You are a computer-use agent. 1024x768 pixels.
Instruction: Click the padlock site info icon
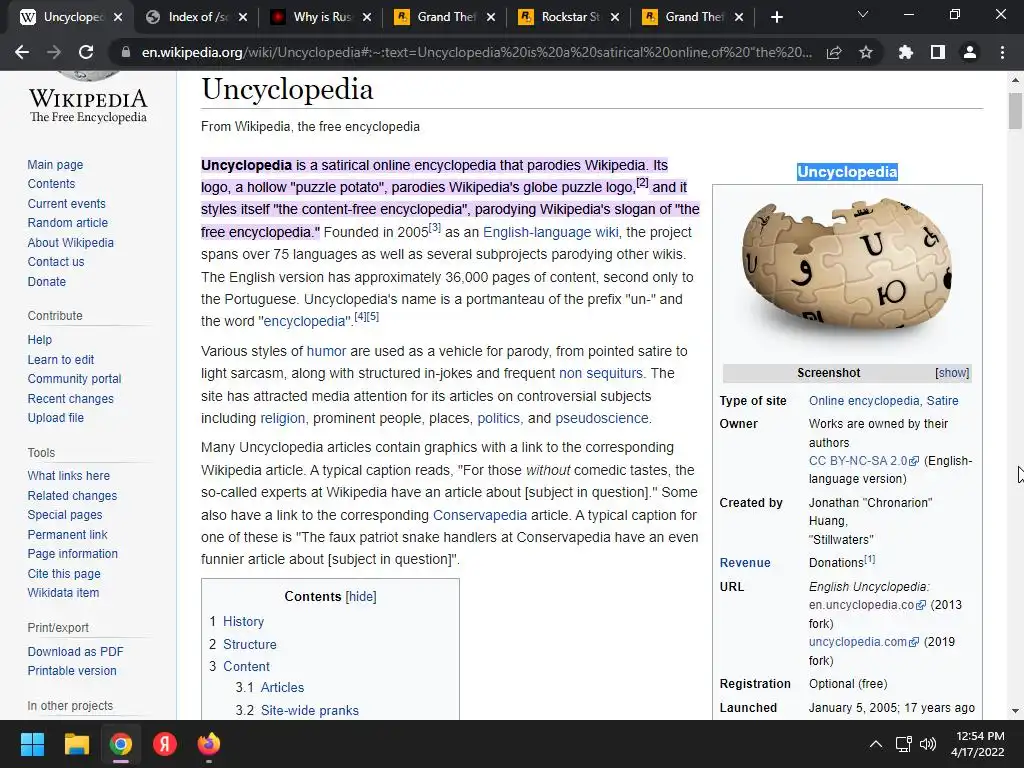click(x=125, y=52)
